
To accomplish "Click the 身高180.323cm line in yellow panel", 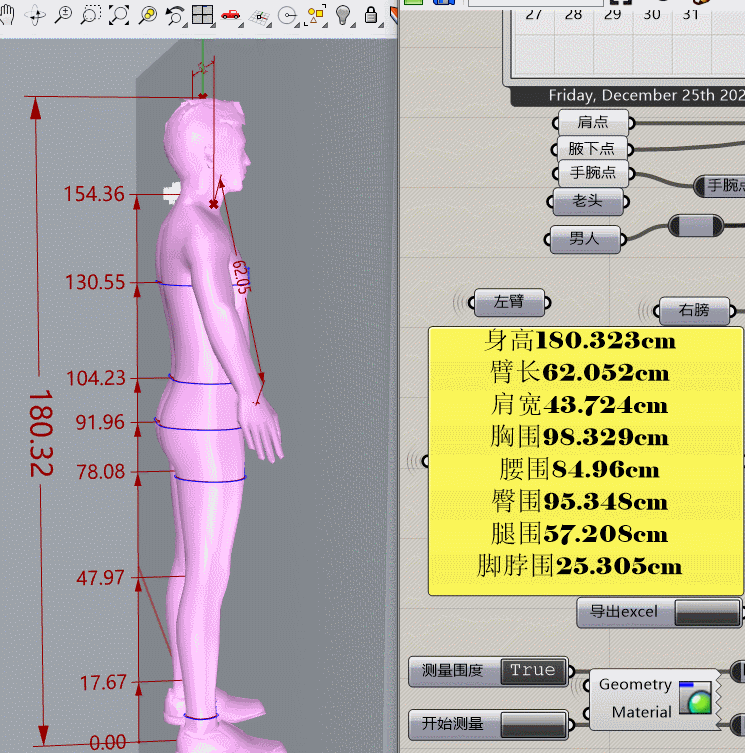I will point(580,341).
